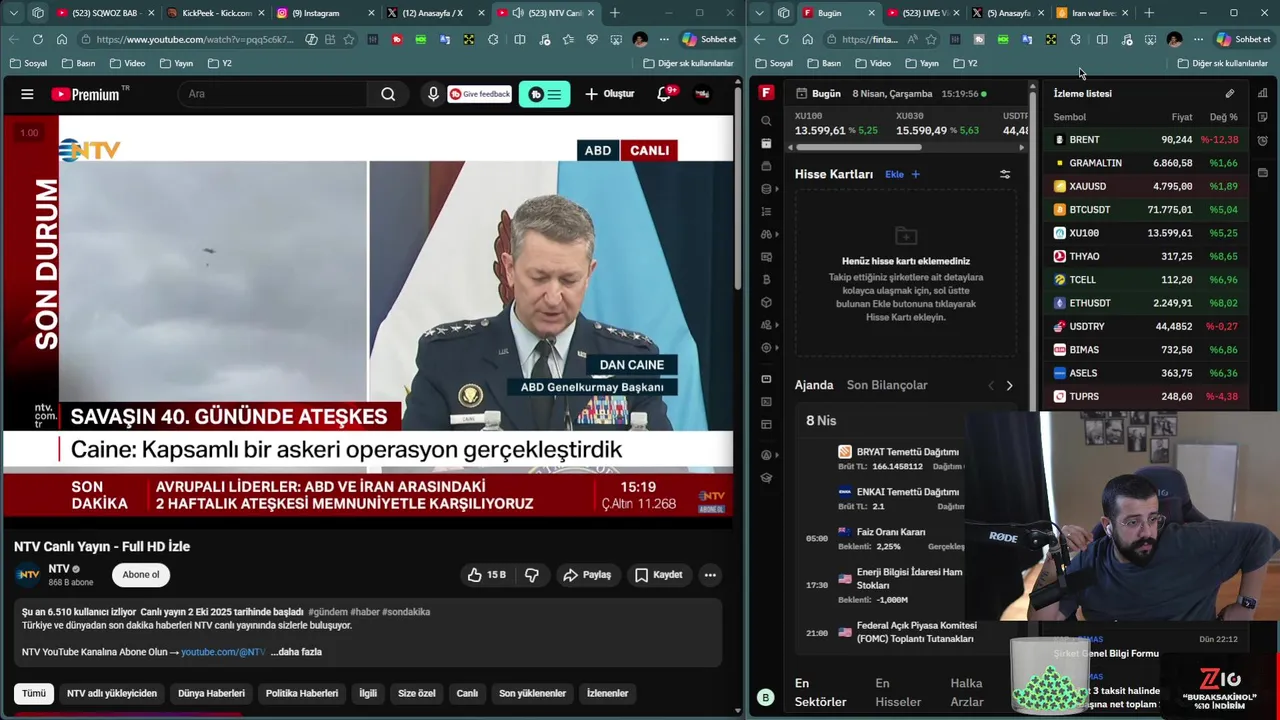Viewport: 1280px width, 720px height.
Task: Open the B icon in Fintables sidebar
Action: 766,280
